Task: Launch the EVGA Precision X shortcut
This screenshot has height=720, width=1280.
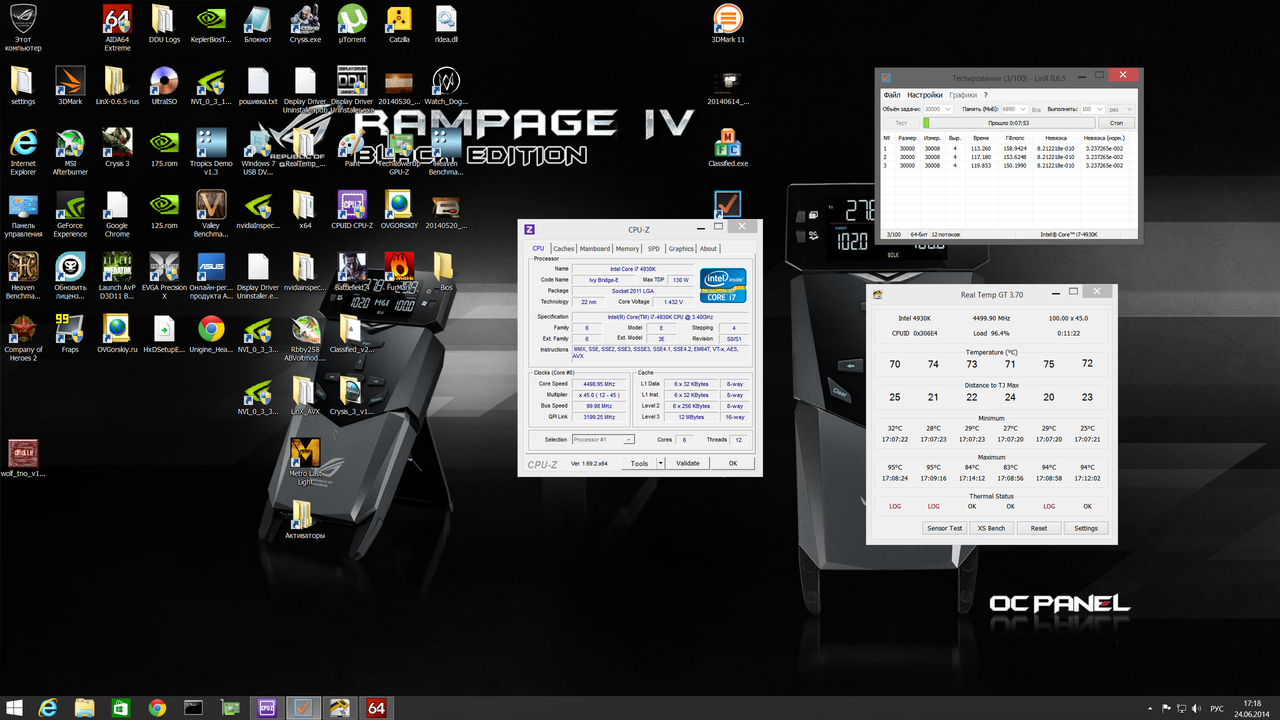Action: (164, 275)
